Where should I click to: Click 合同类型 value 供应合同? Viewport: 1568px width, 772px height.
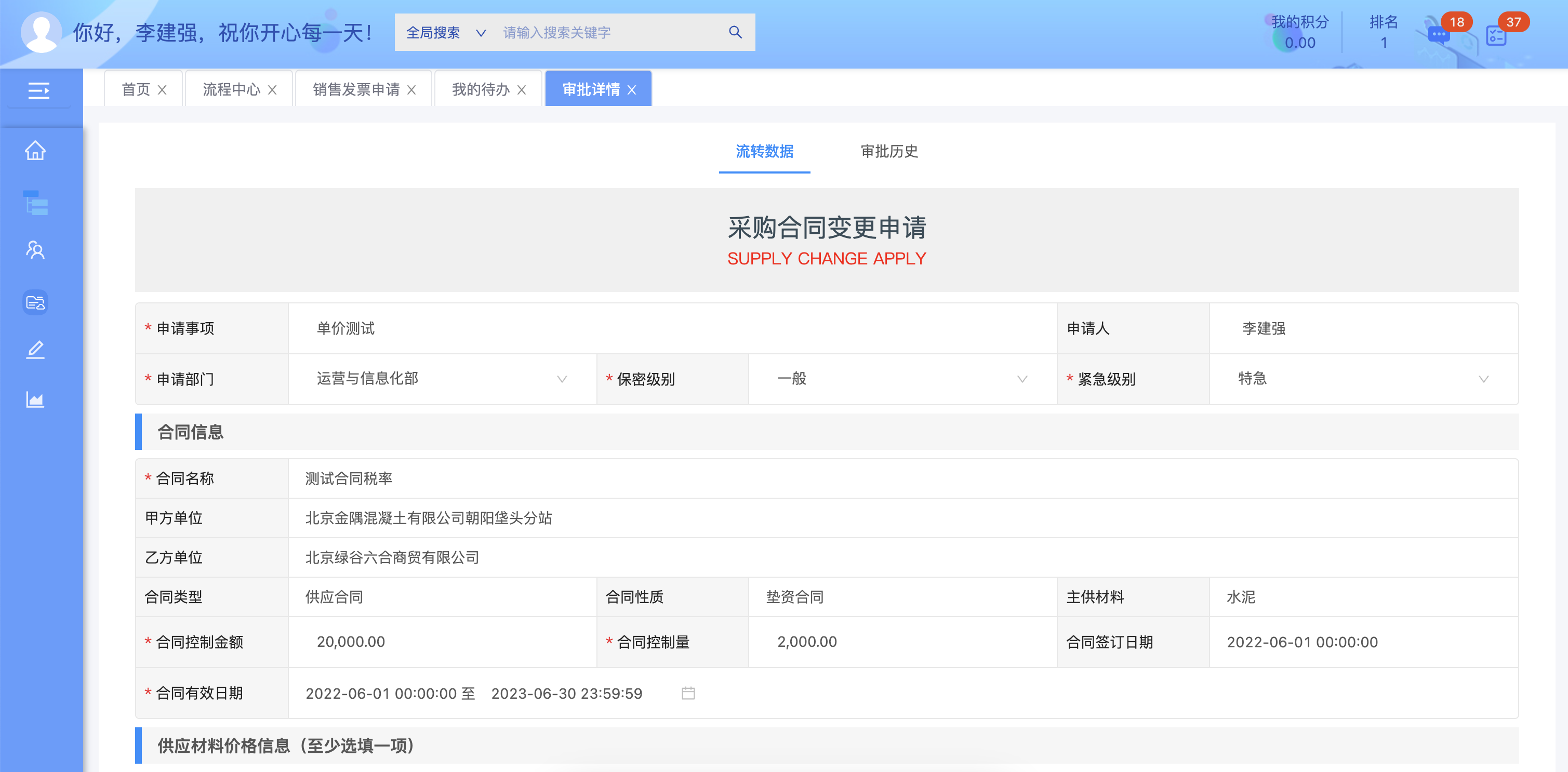pos(334,596)
